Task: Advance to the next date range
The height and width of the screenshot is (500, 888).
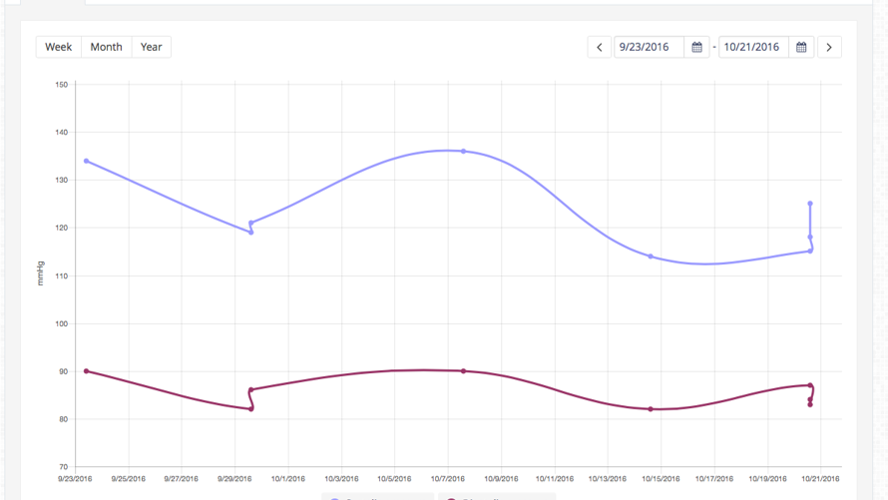Action: (x=829, y=47)
